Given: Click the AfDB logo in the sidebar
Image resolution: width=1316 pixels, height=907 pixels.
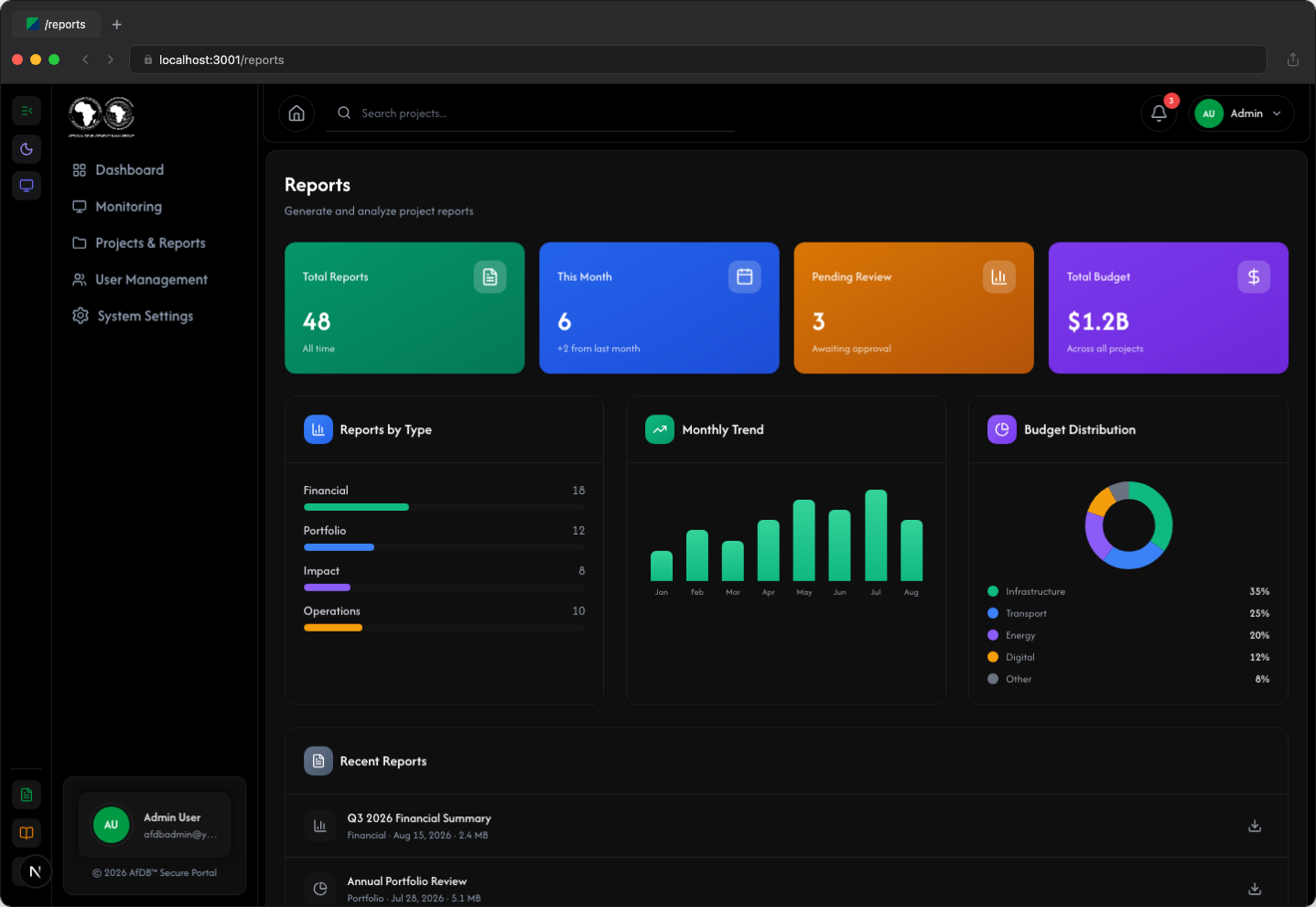Looking at the screenshot, I should pos(102,116).
